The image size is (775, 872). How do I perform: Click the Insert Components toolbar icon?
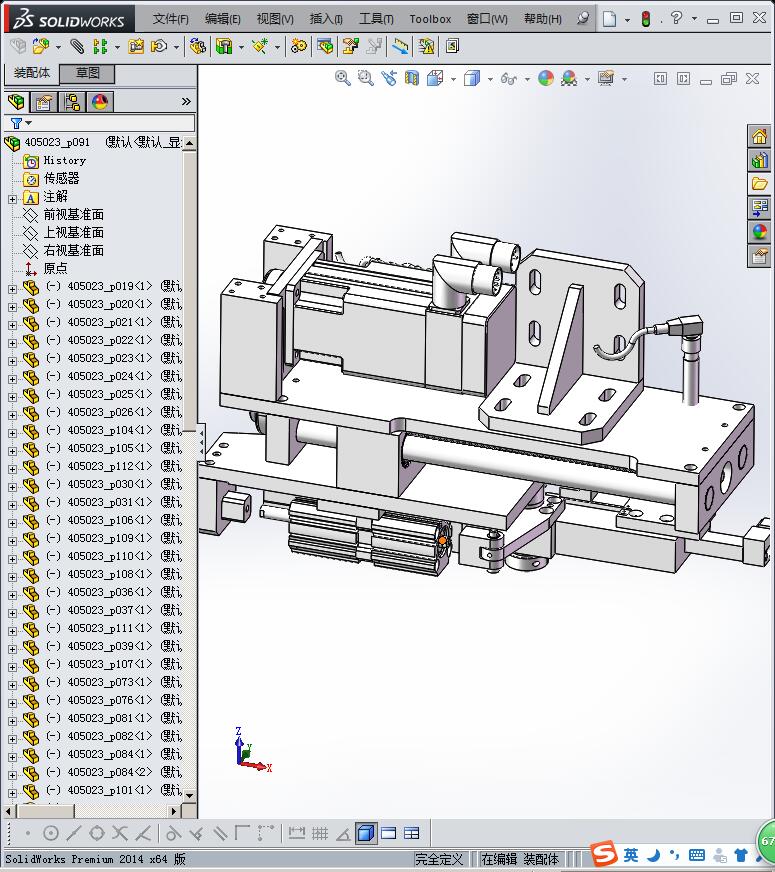(40, 46)
